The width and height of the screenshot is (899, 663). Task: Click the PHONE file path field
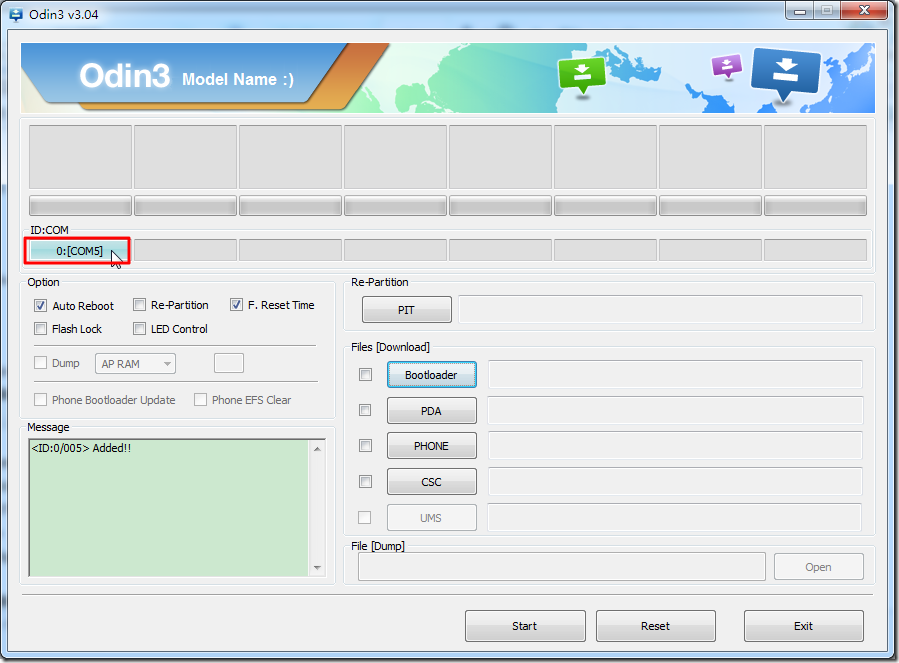tap(675, 446)
